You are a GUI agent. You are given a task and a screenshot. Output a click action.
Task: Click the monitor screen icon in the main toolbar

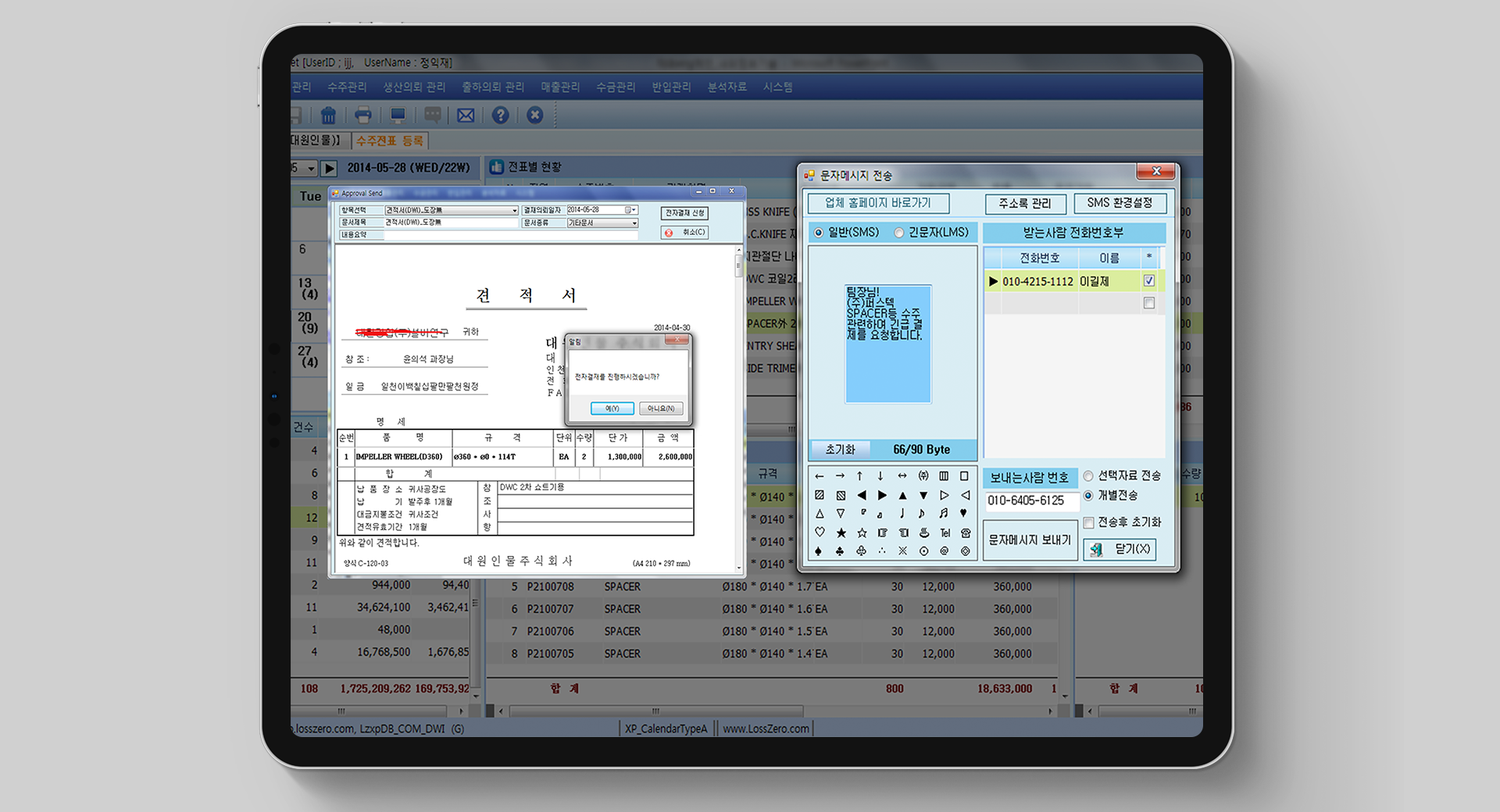pos(398,116)
